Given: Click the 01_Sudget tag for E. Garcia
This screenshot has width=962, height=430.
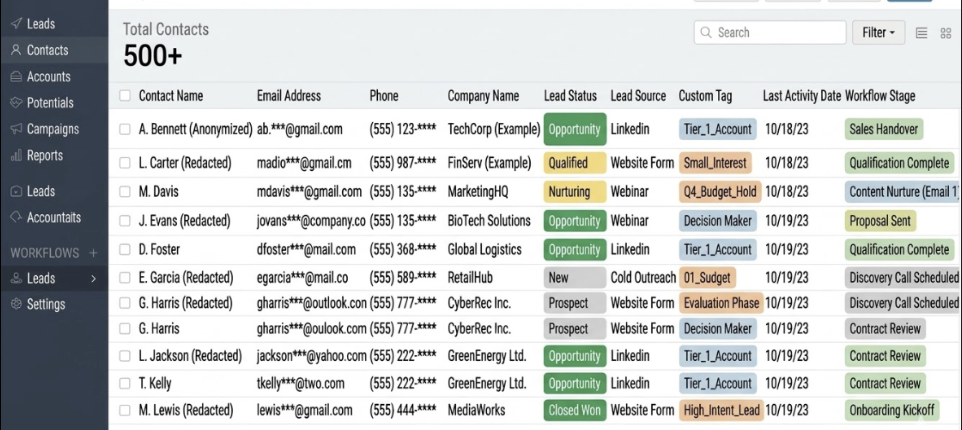Looking at the screenshot, I should 707,278.
